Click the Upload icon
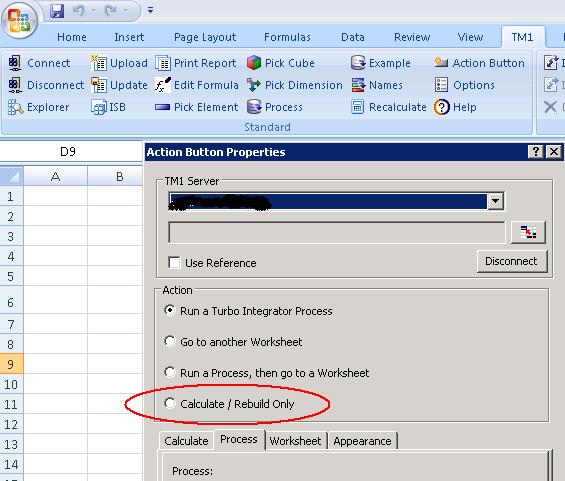The height and width of the screenshot is (481, 565). [98, 63]
